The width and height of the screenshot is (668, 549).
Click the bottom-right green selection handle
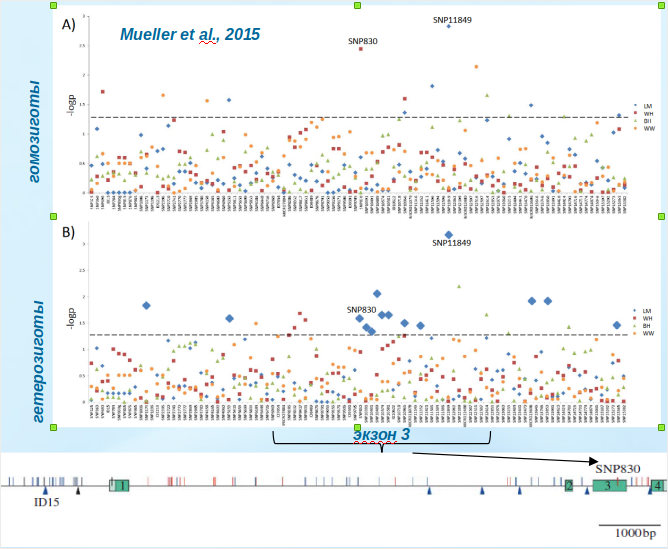tap(662, 427)
